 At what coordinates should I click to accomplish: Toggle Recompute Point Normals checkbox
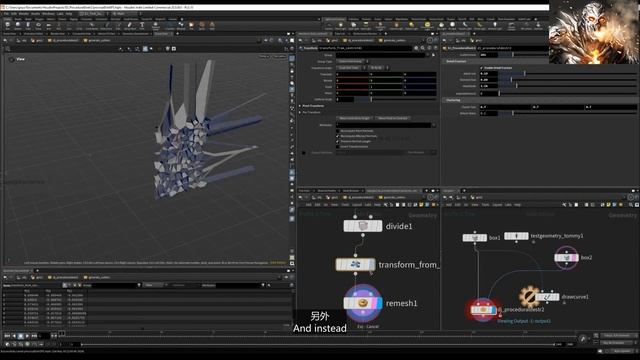point(338,131)
